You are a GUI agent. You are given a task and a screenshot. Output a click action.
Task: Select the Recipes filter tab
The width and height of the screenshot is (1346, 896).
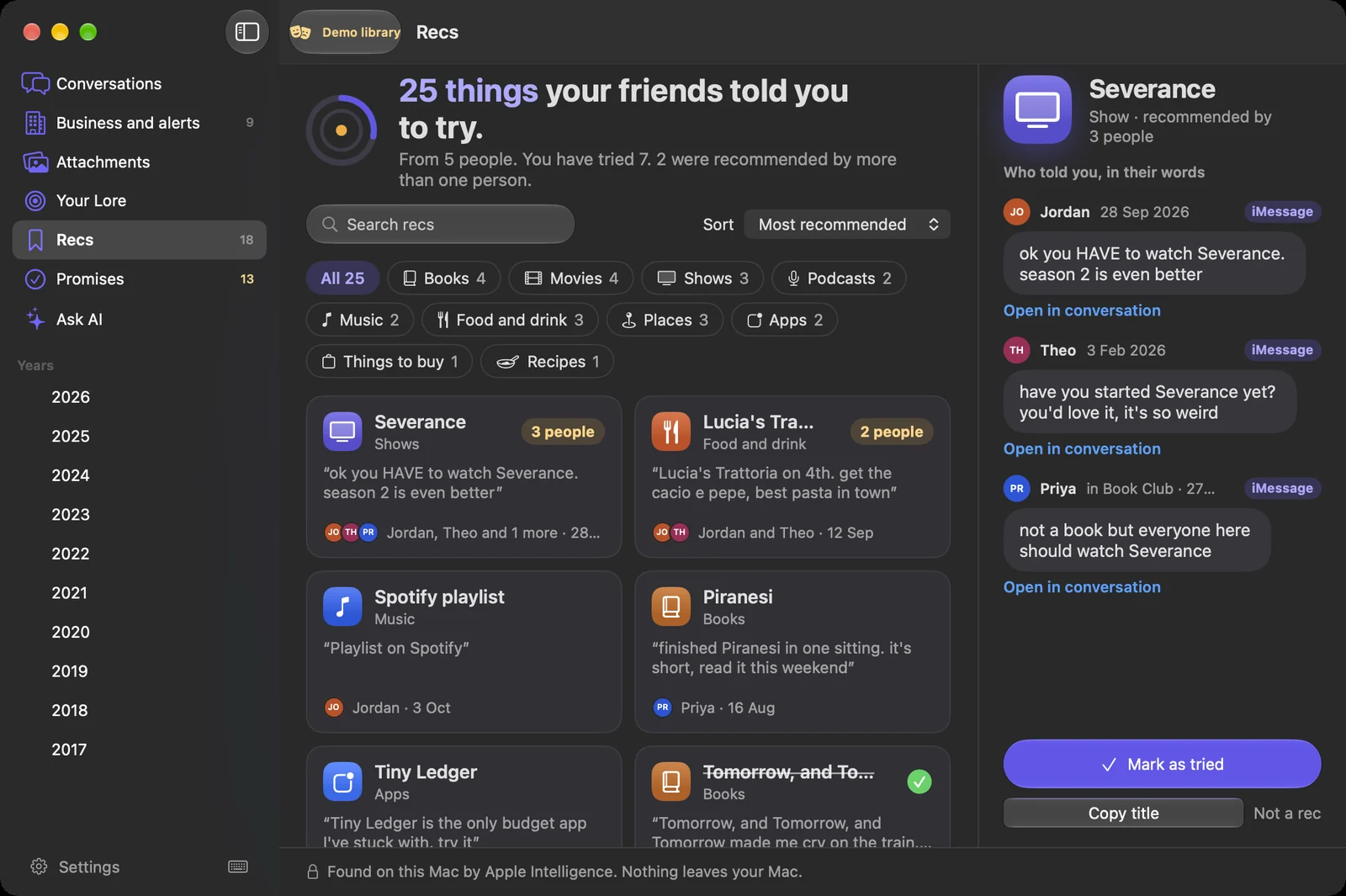point(547,362)
